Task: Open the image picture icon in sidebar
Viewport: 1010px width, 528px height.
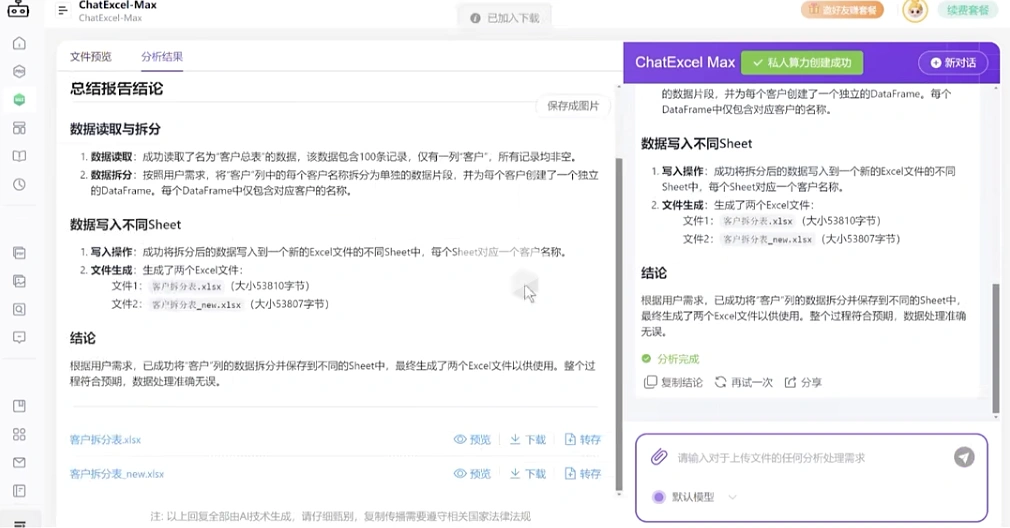Action: (x=19, y=281)
